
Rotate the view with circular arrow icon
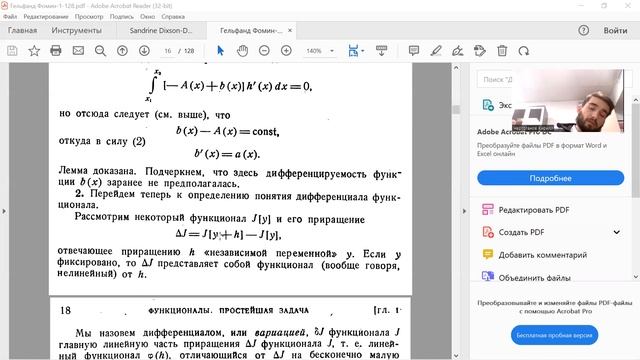click(524, 51)
